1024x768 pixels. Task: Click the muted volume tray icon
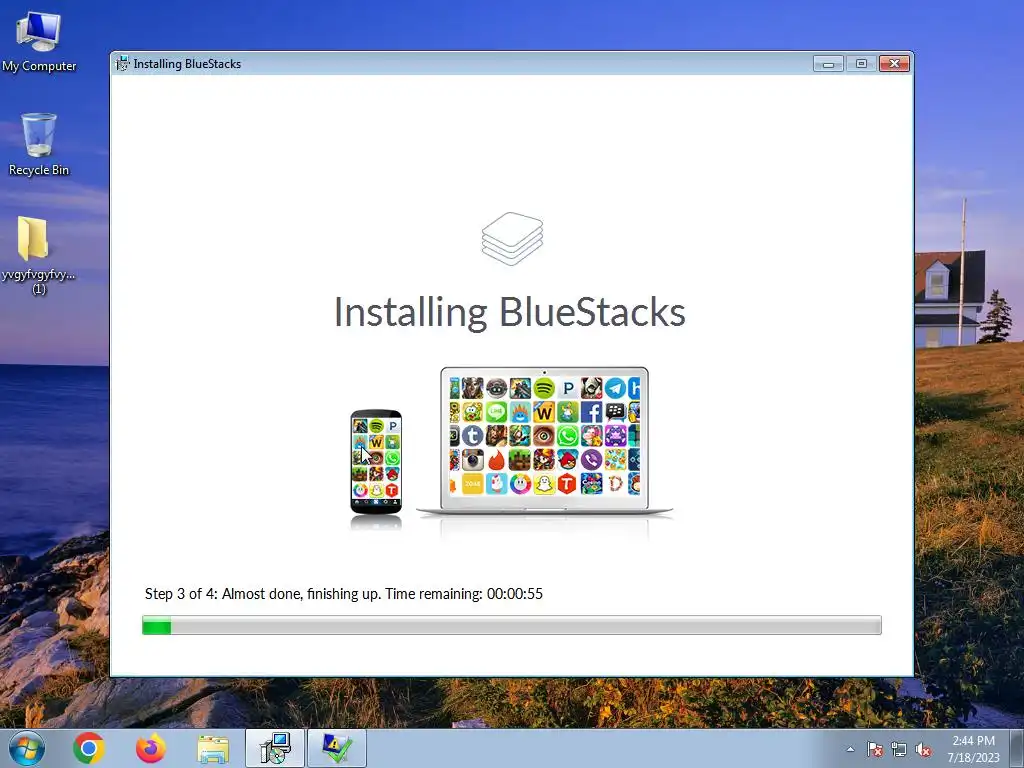[x=923, y=749]
